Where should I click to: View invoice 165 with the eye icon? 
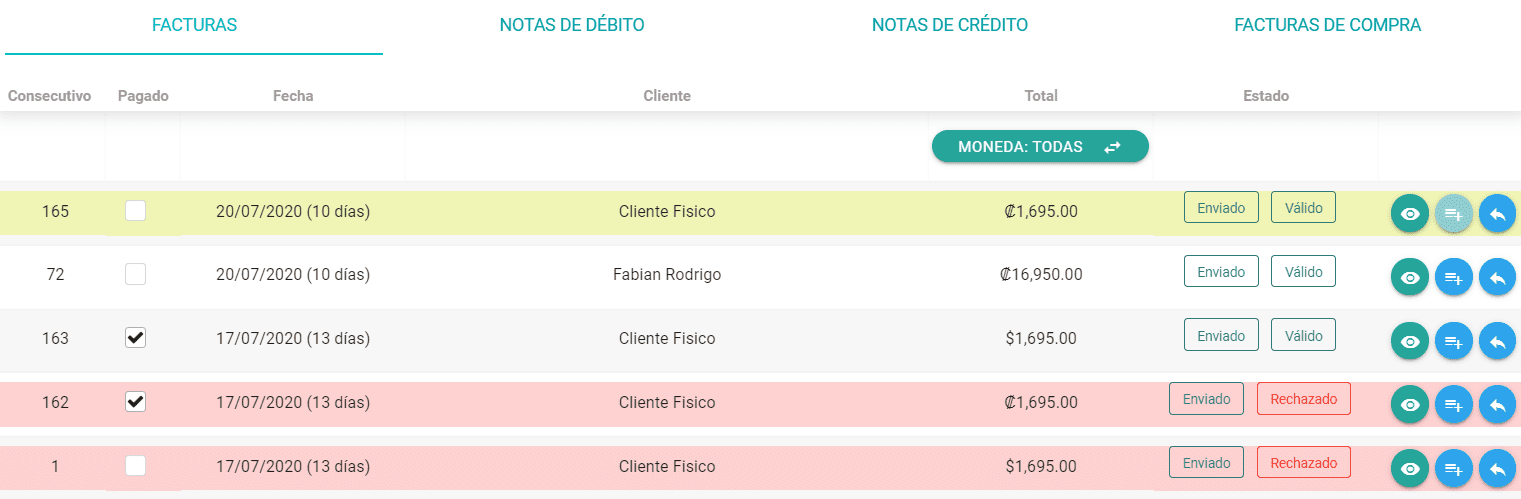(1410, 213)
